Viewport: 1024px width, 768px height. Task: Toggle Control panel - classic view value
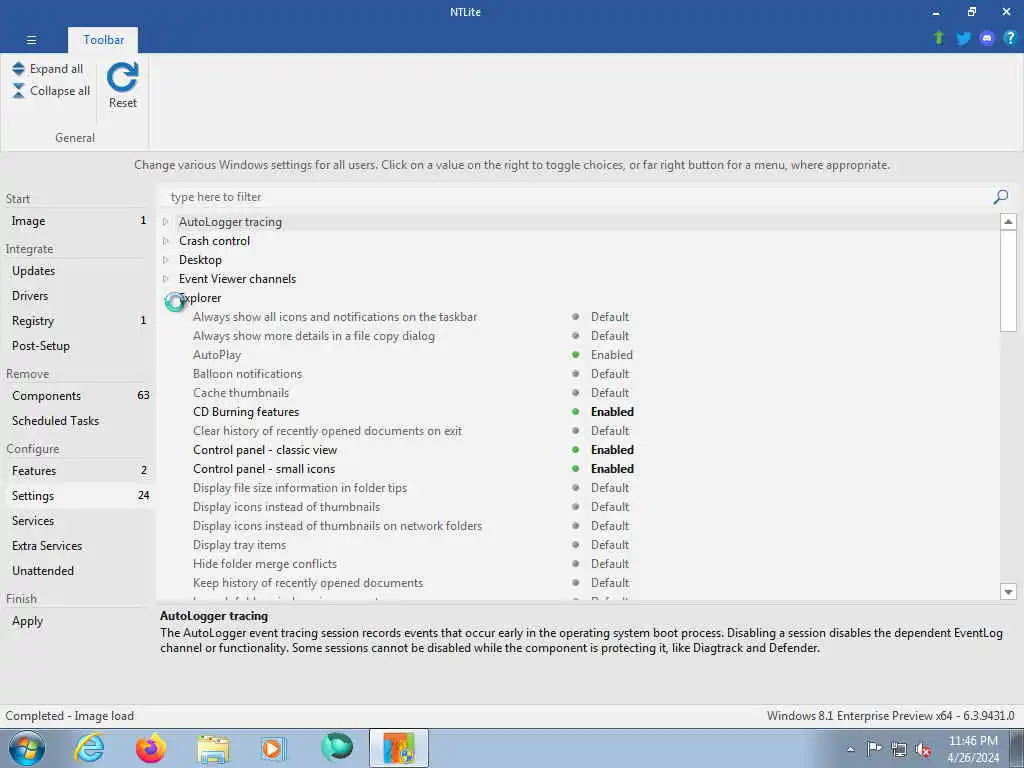pyautogui.click(x=613, y=449)
